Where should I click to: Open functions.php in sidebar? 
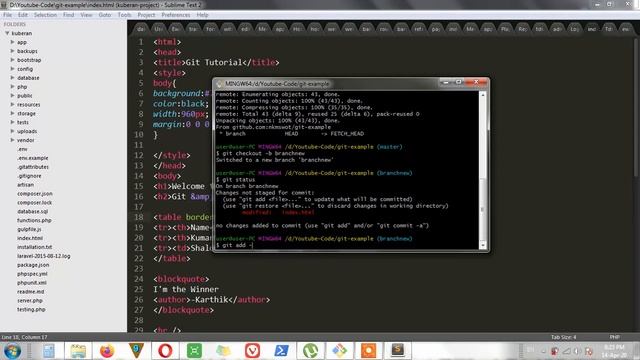pos(34,220)
